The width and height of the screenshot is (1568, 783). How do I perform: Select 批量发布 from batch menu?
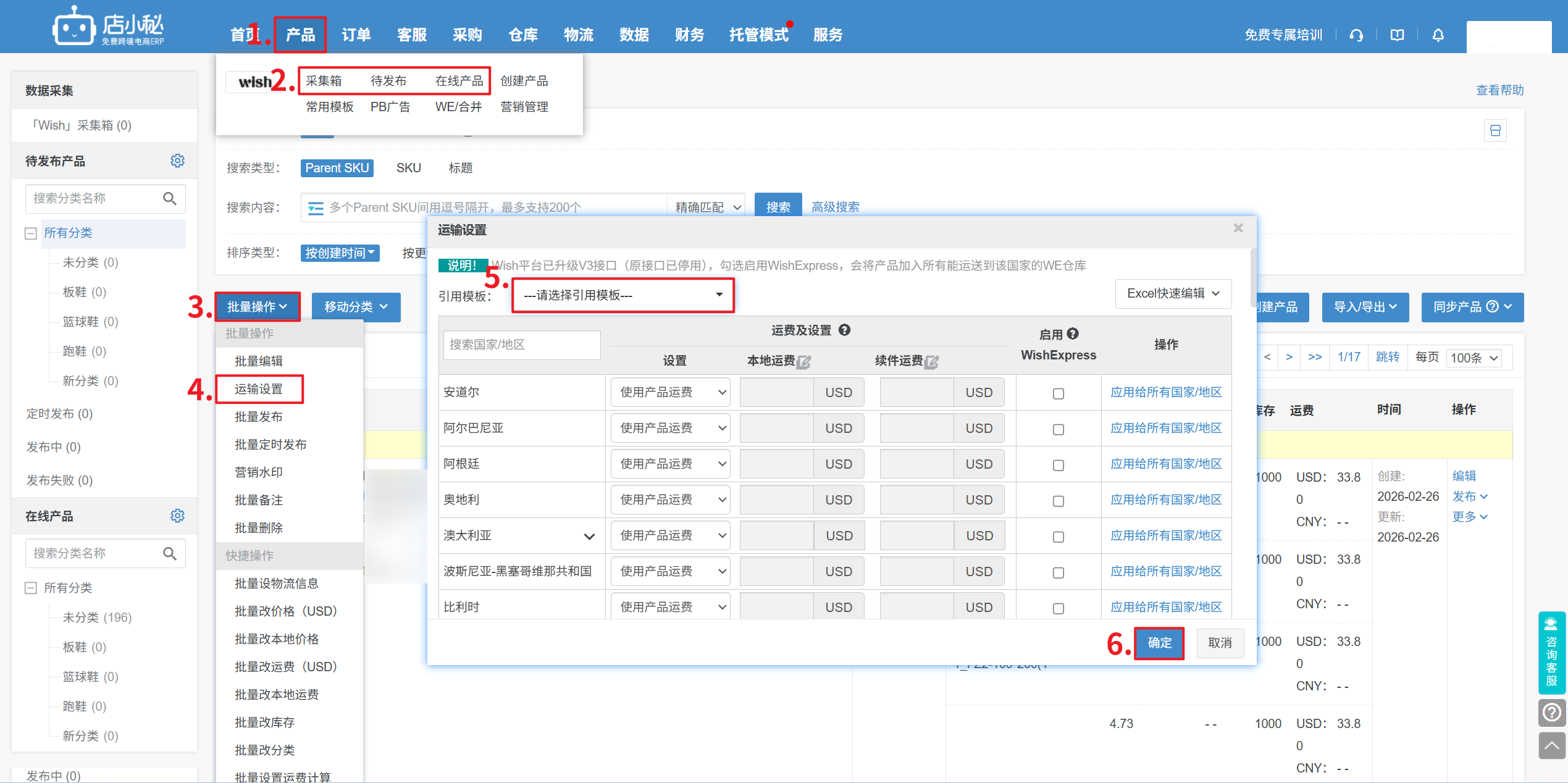click(x=259, y=417)
